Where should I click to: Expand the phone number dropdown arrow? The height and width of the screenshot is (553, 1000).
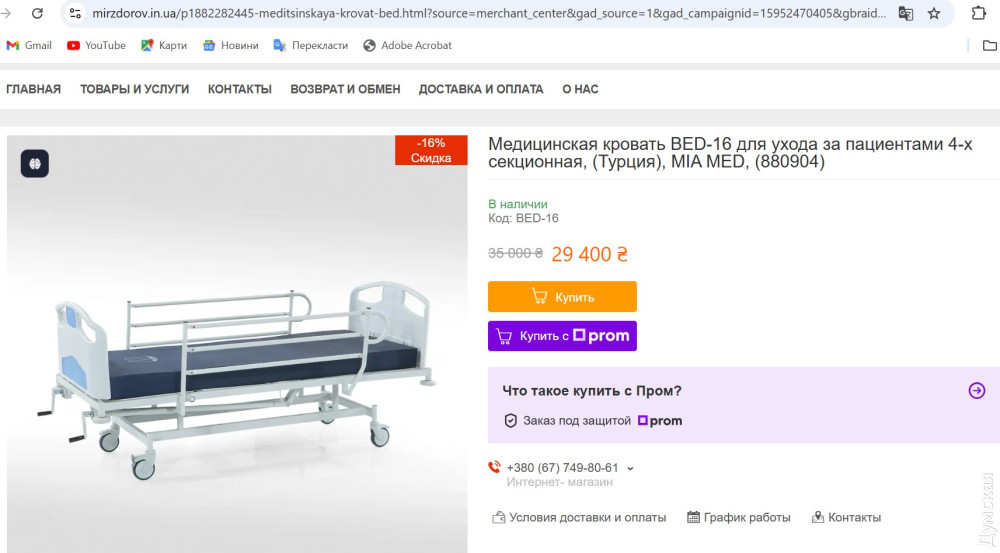[630, 468]
